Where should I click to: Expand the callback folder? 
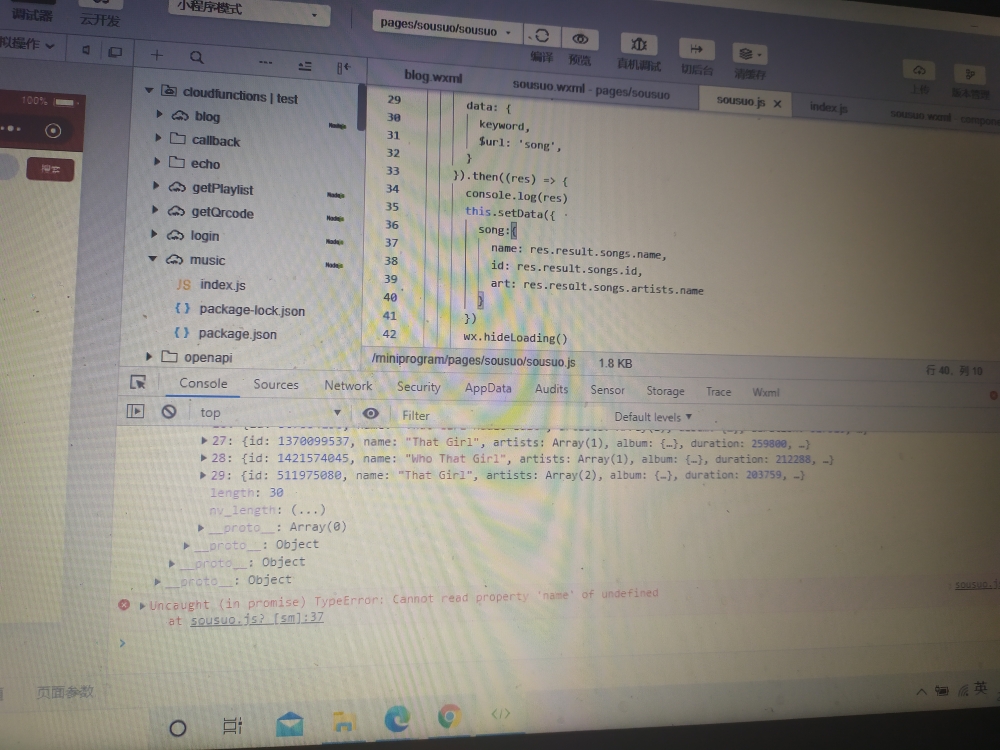point(158,138)
